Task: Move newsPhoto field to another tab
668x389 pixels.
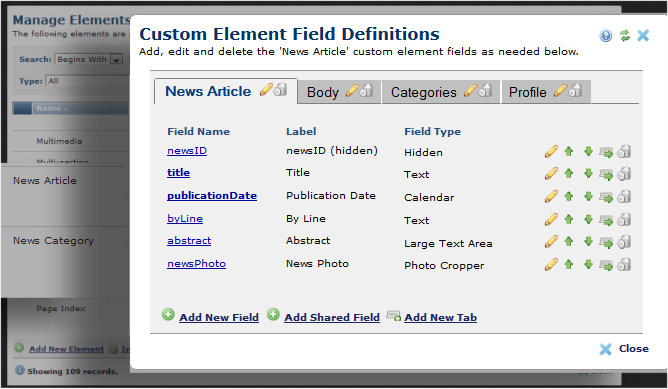Action: click(x=606, y=265)
